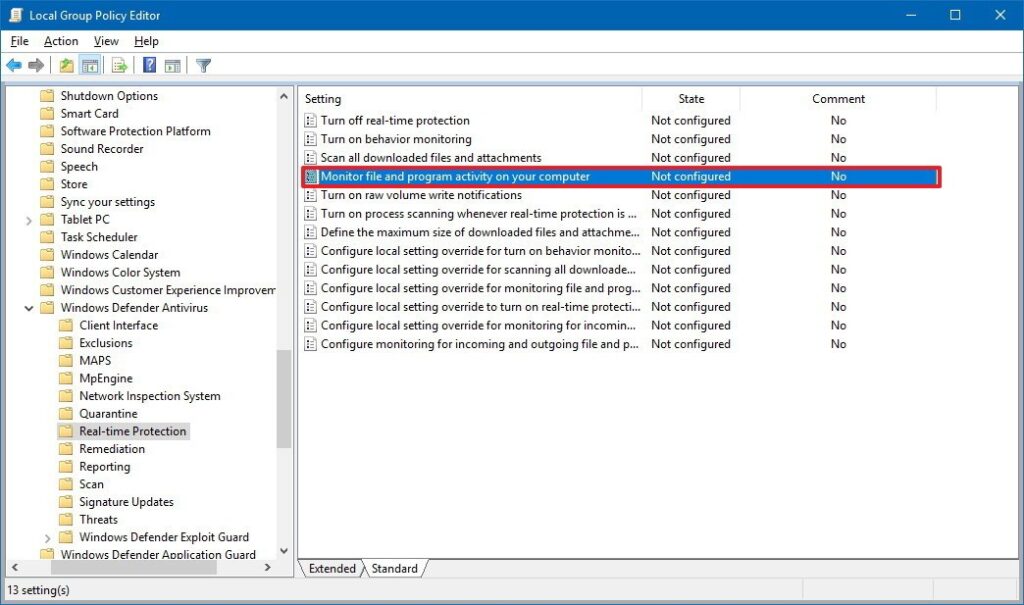
Task: Click the Windows Defender Antivirus folder icon
Action: tap(47, 308)
